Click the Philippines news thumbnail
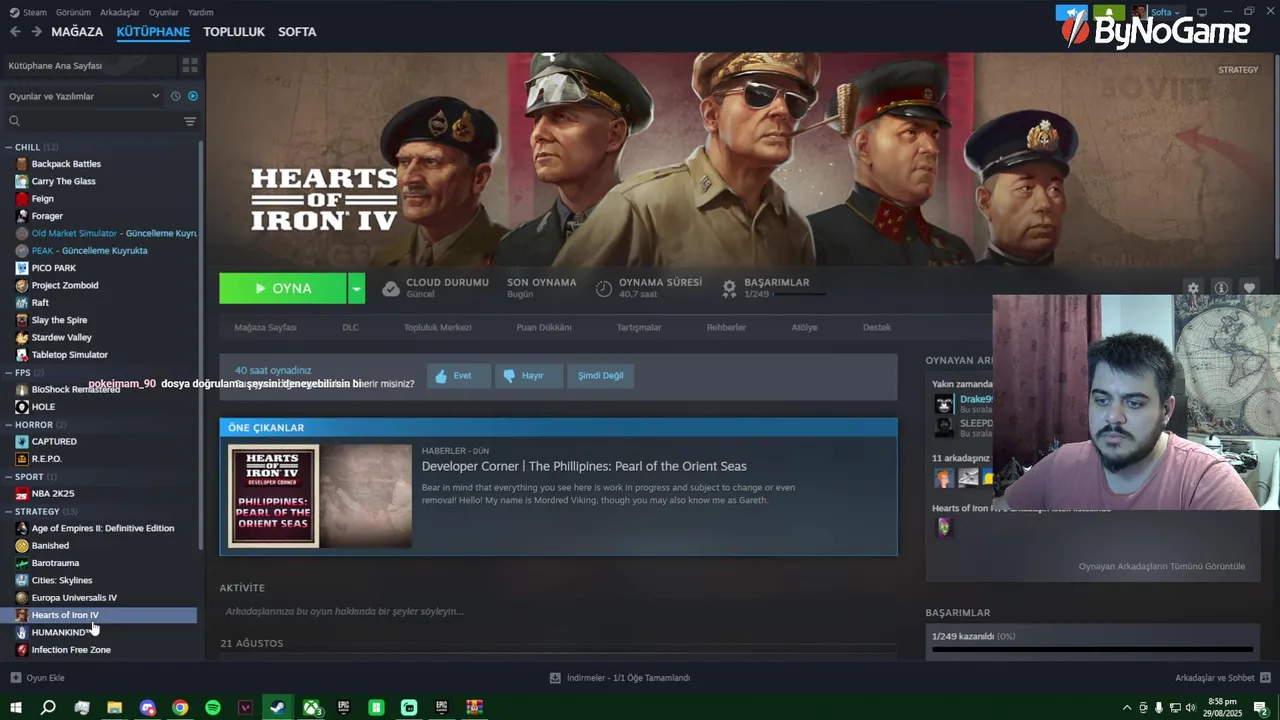This screenshot has width=1280, height=720. (x=320, y=496)
